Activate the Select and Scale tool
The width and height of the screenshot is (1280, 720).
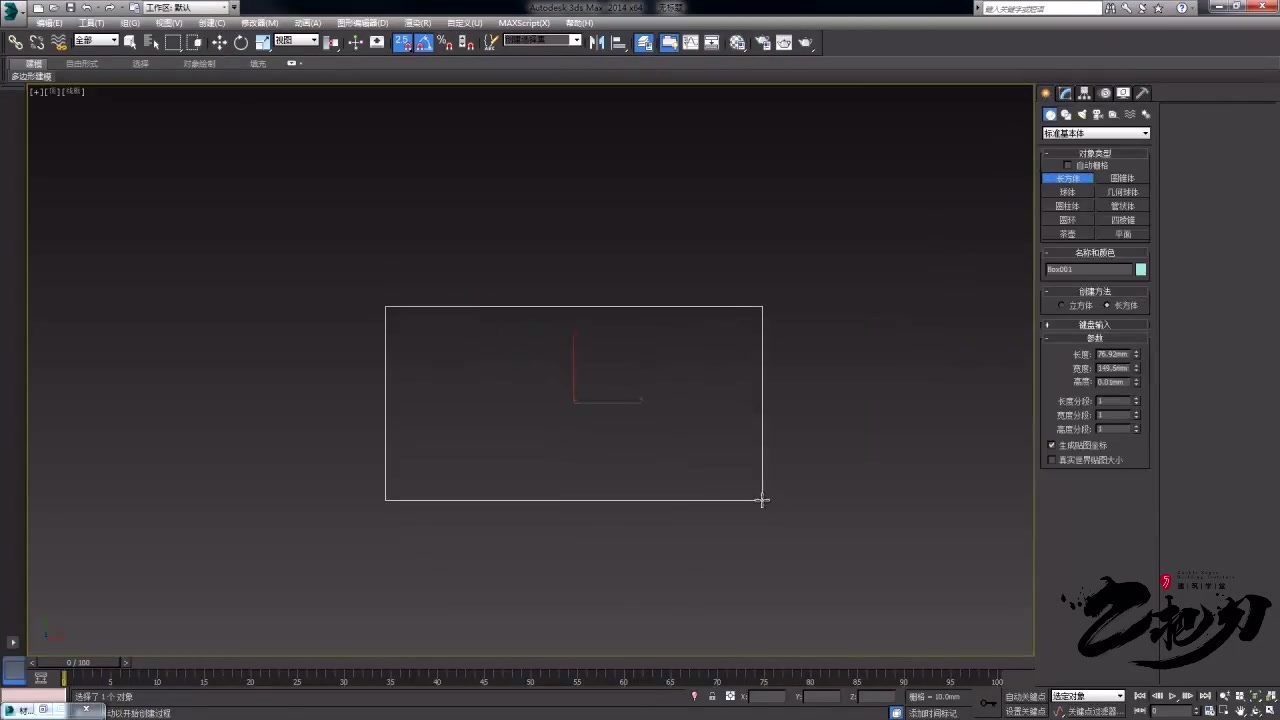(x=263, y=42)
